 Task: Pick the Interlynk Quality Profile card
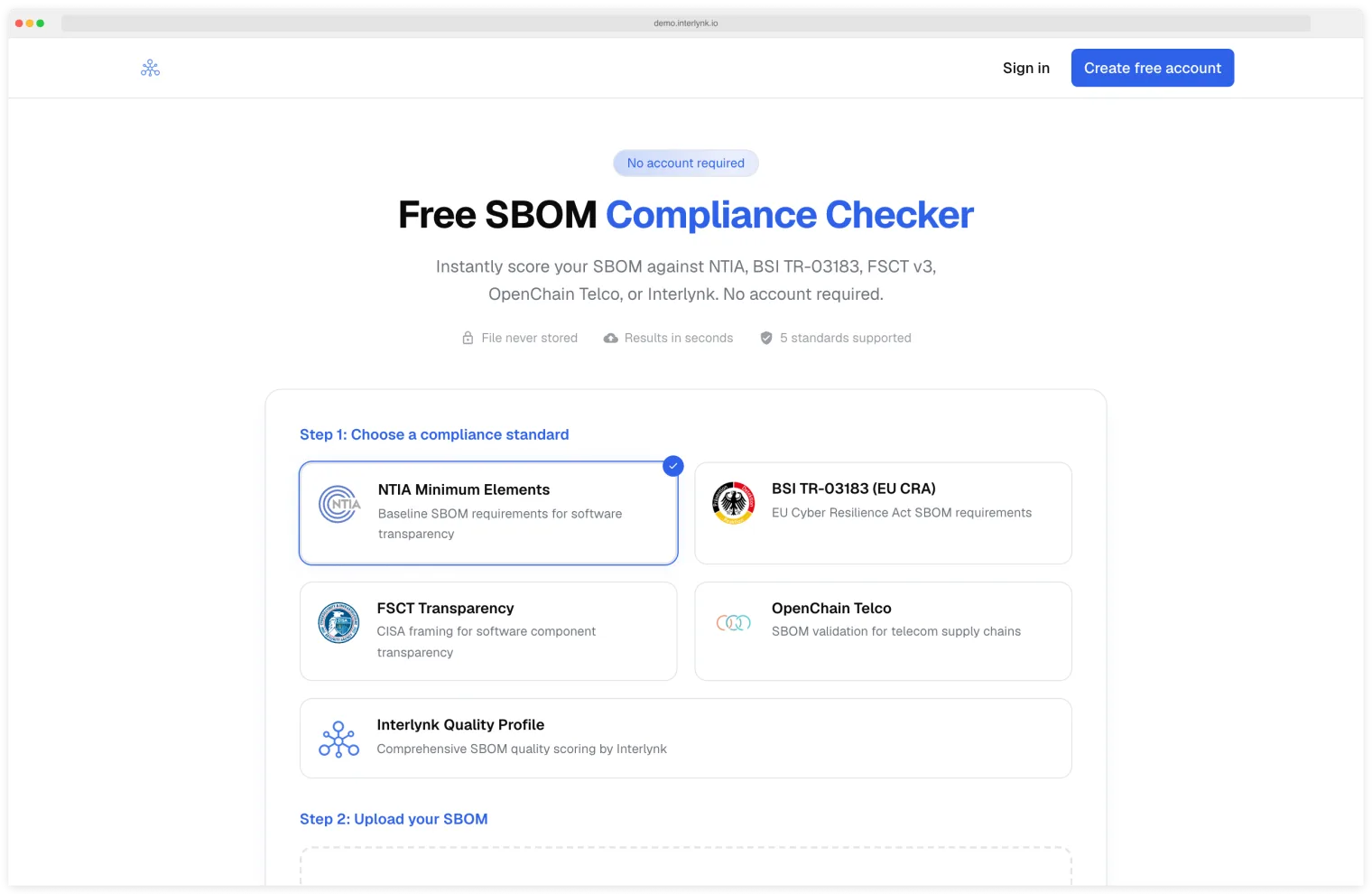(x=686, y=738)
